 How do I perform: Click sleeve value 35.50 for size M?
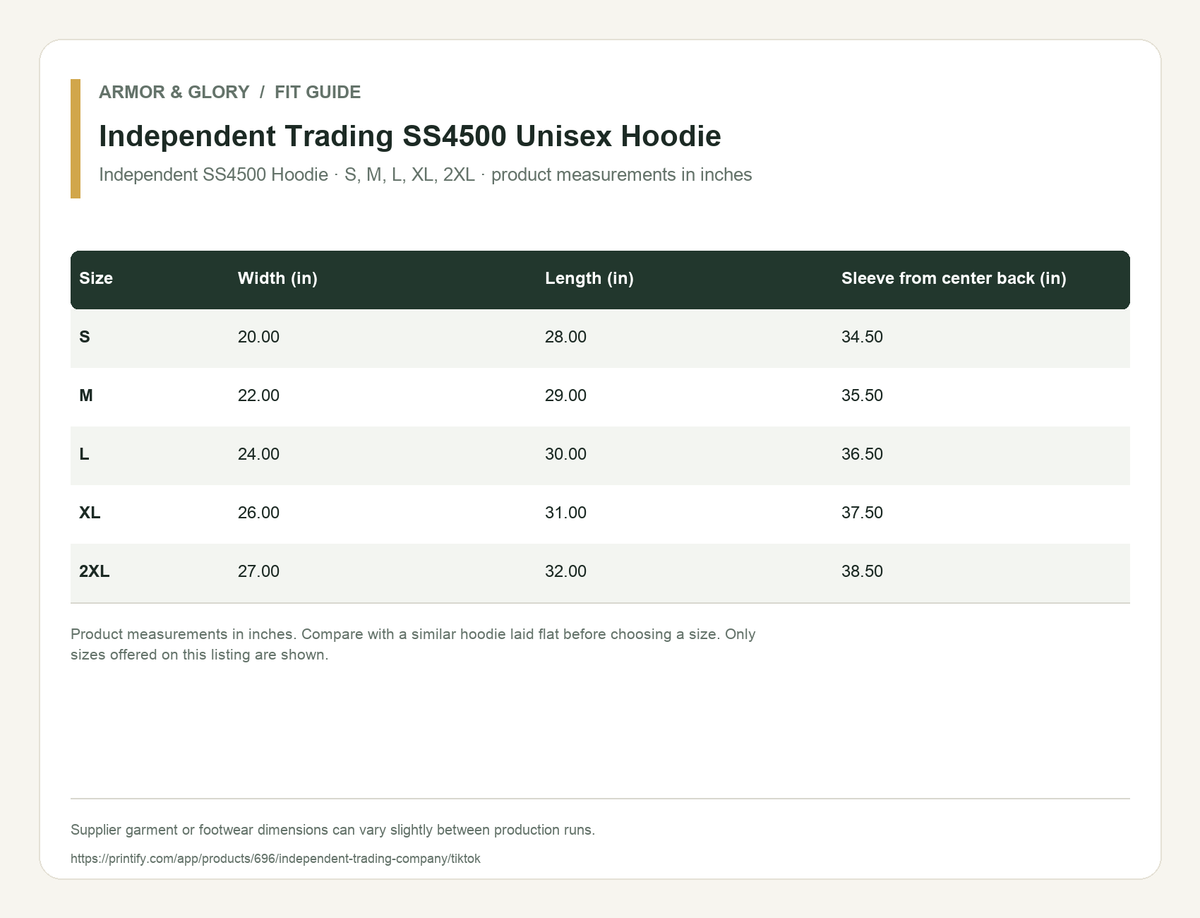click(x=862, y=396)
